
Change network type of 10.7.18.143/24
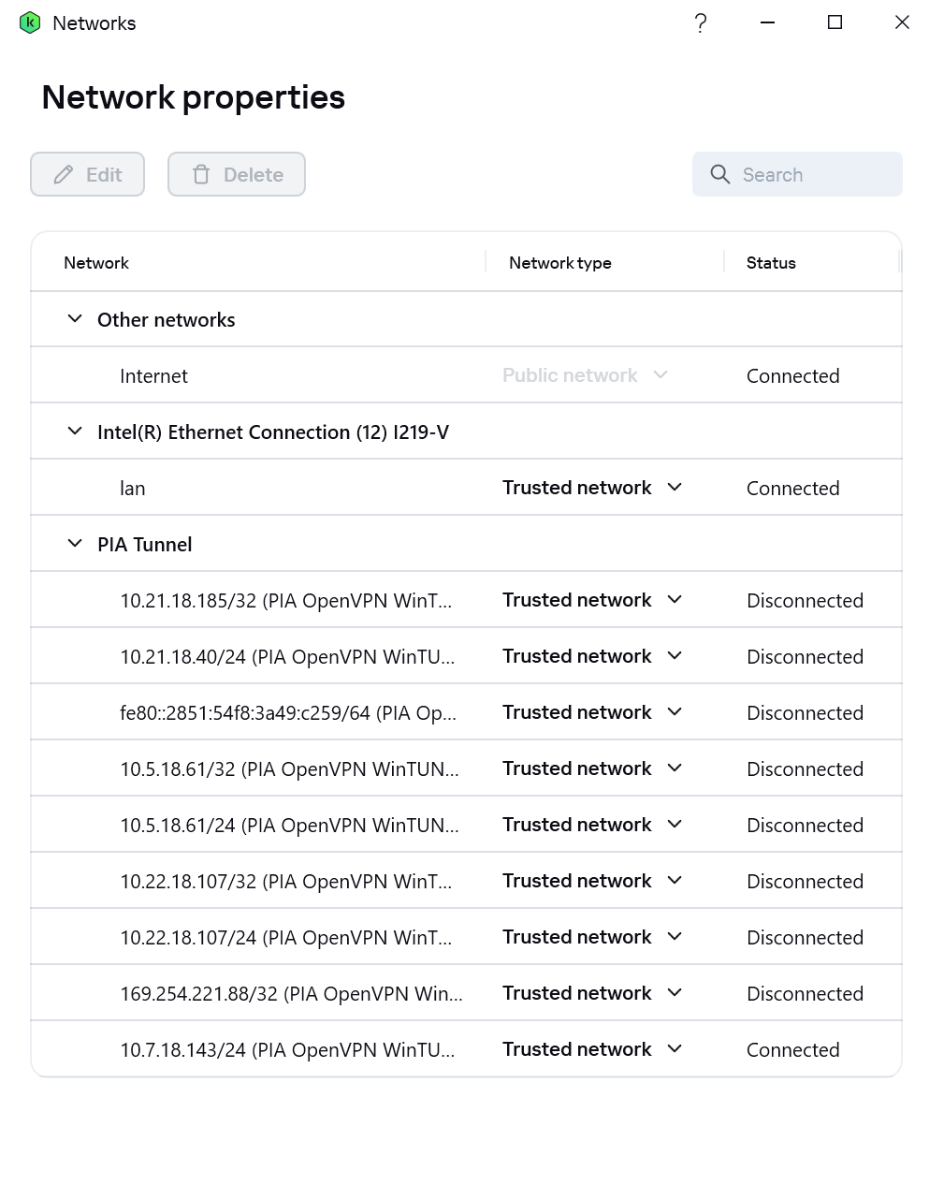pos(592,1049)
